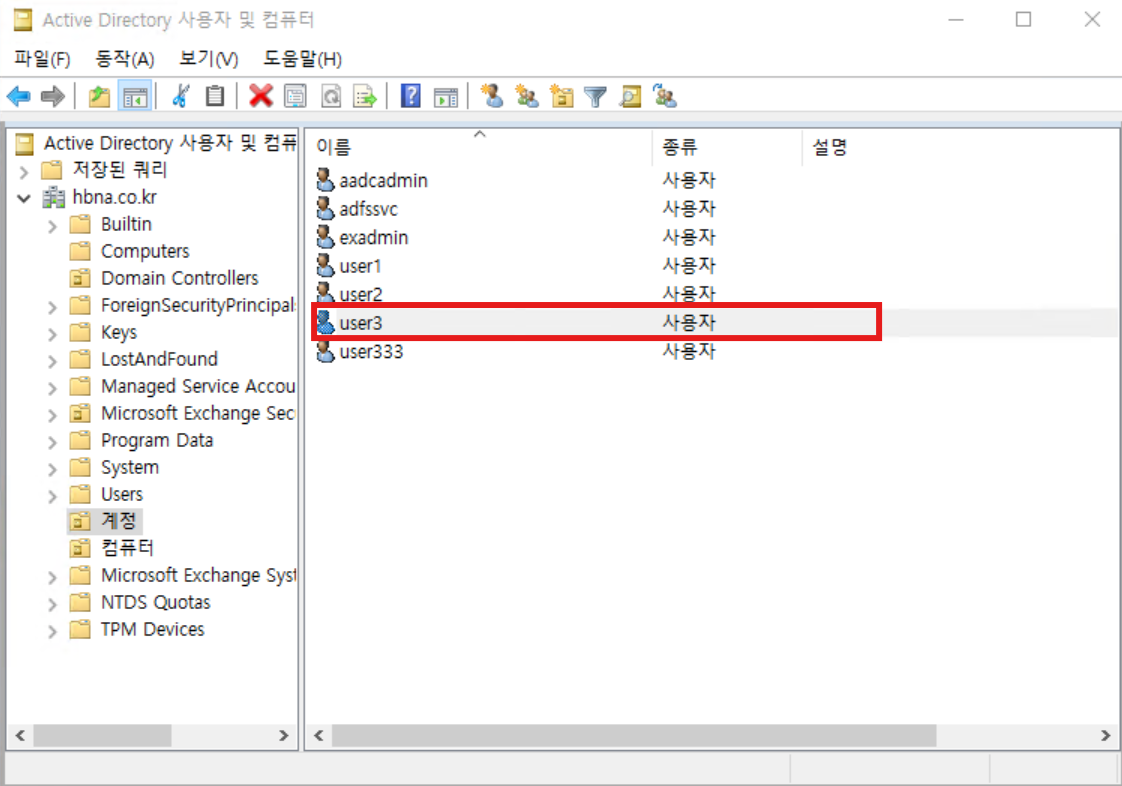Click the red X Delete icon

point(260,96)
